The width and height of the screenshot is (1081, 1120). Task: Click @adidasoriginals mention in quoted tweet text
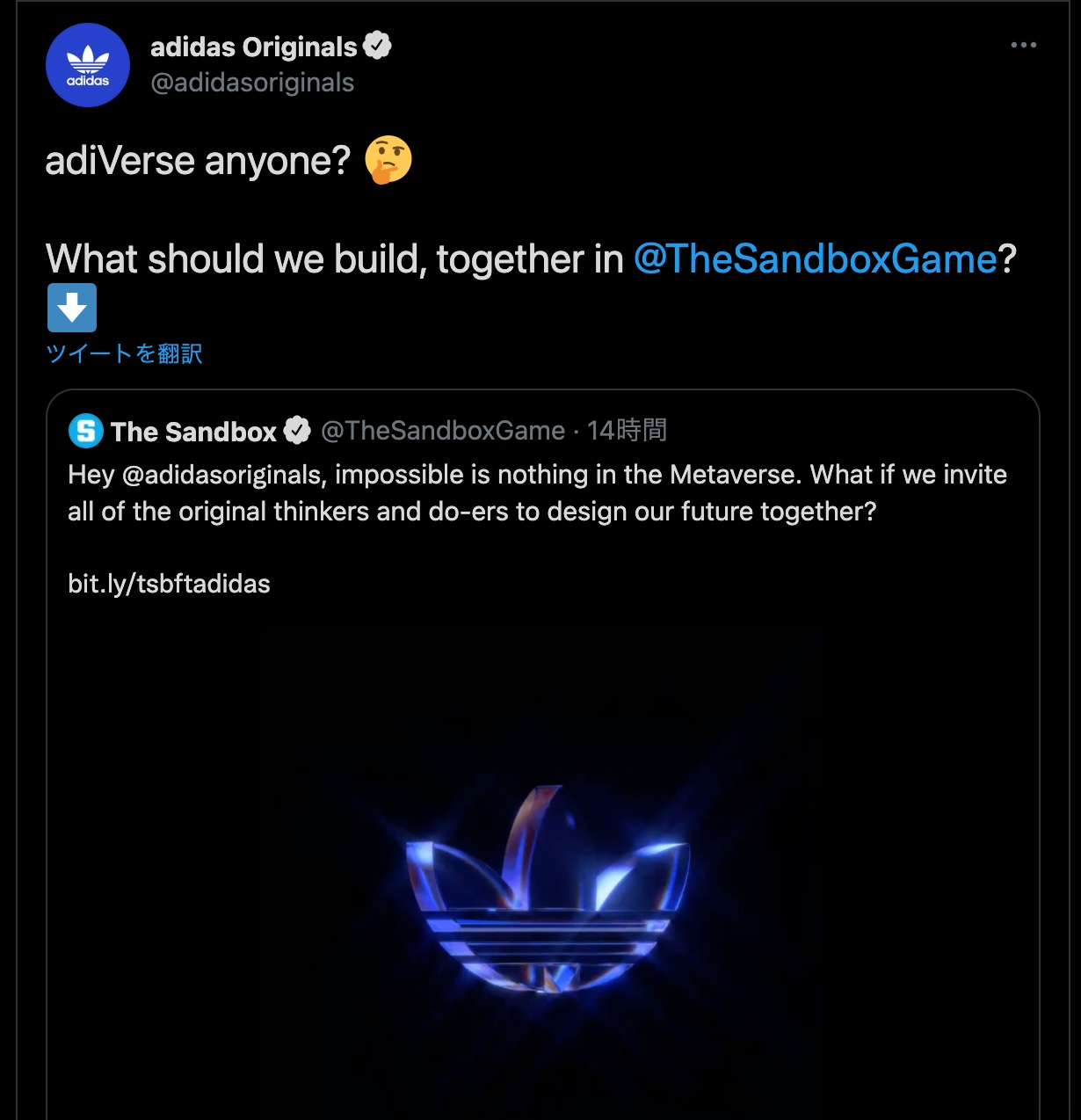(224, 475)
